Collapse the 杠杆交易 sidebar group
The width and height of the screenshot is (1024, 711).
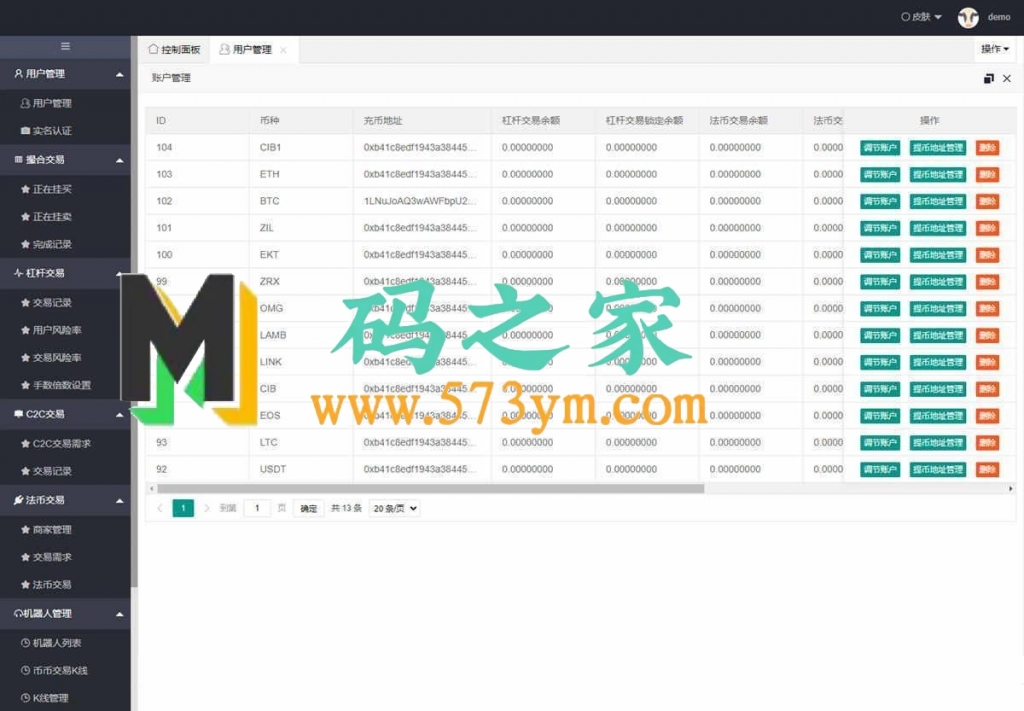pyautogui.click(x=120, y=274)
